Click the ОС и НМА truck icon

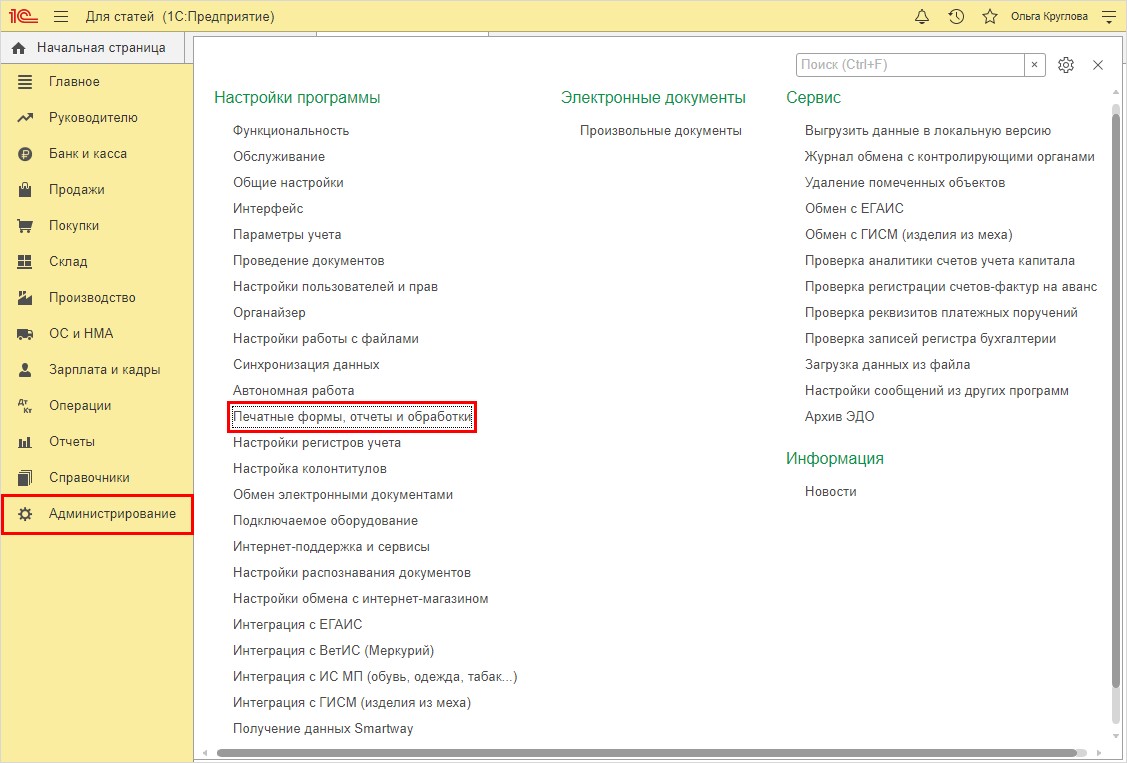point(24,333)
